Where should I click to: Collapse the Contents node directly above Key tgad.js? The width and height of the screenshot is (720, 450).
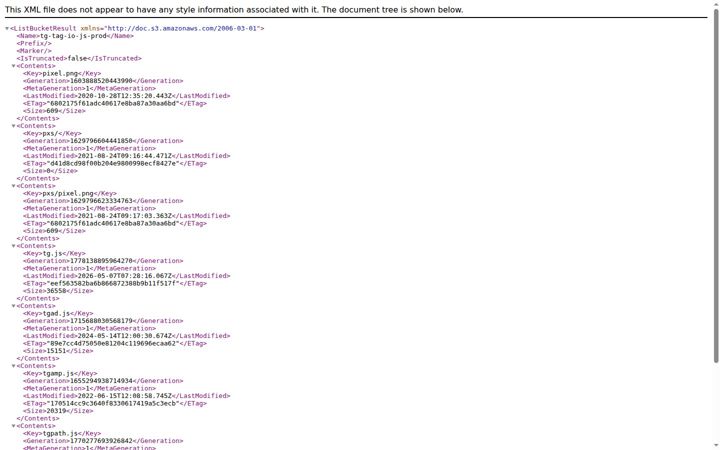13,306
